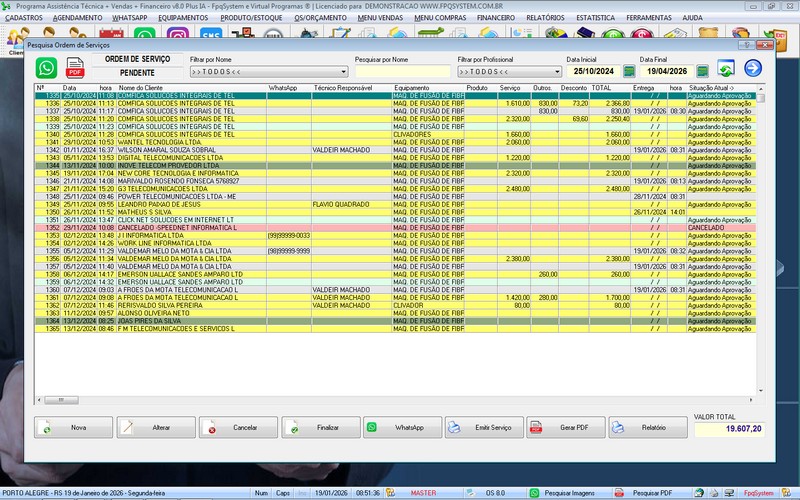Open the RELATÓRIOS menu
800x500 pixels.
(545, 18)
